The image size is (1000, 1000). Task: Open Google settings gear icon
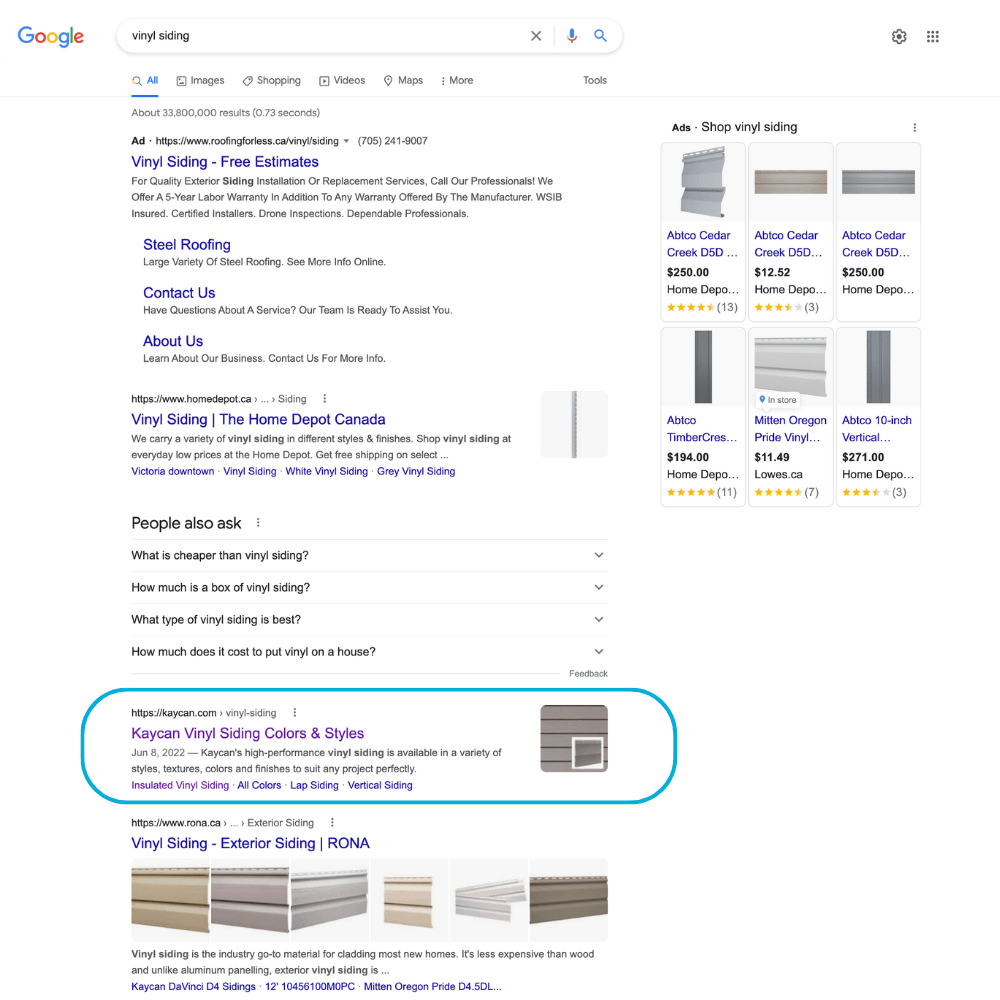(899, 36)
